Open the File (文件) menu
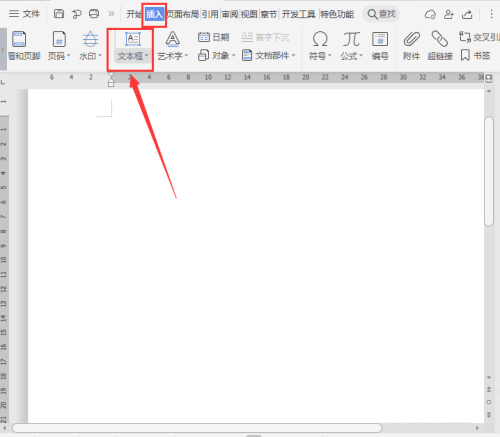 tap(24, 14)
